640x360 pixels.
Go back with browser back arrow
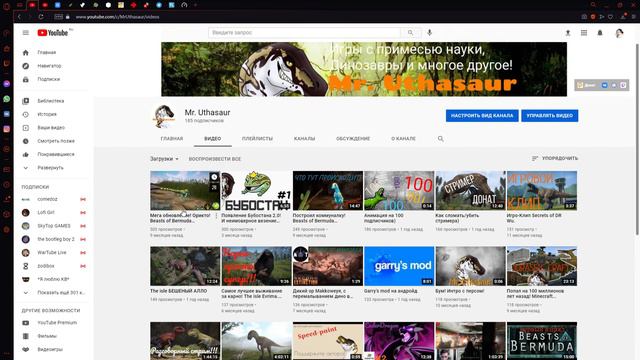point(19,17)
